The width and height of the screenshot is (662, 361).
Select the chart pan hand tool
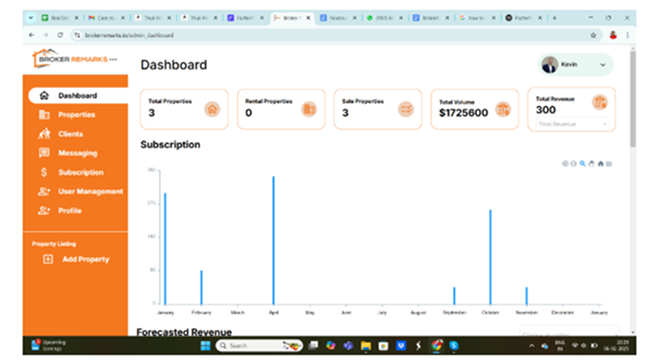coord(591,164)
